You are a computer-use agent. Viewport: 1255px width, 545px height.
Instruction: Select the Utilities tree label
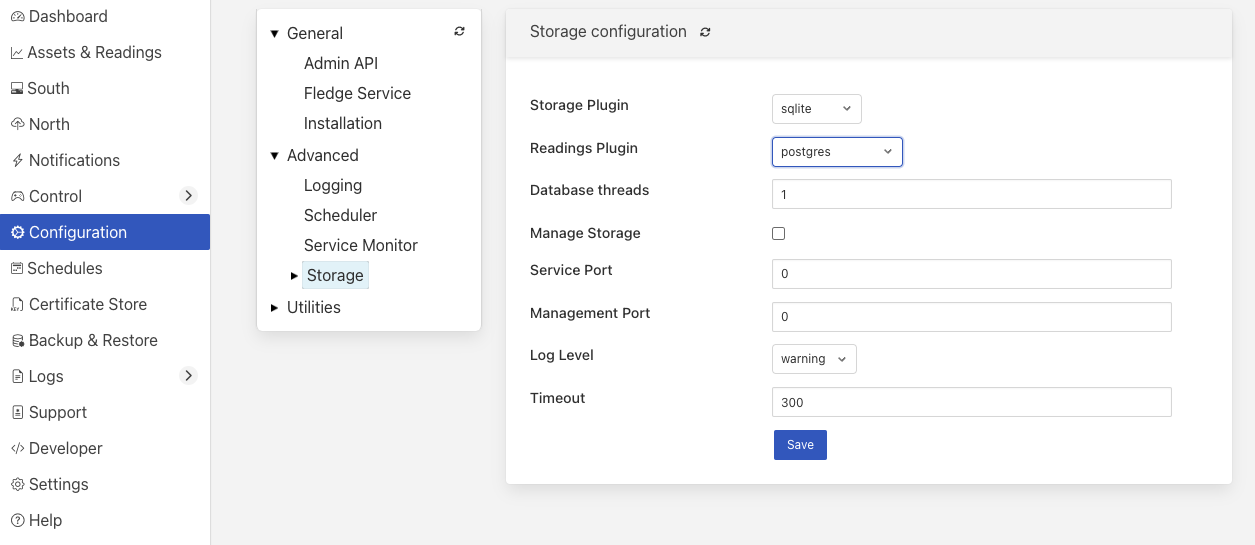[314, 307]
